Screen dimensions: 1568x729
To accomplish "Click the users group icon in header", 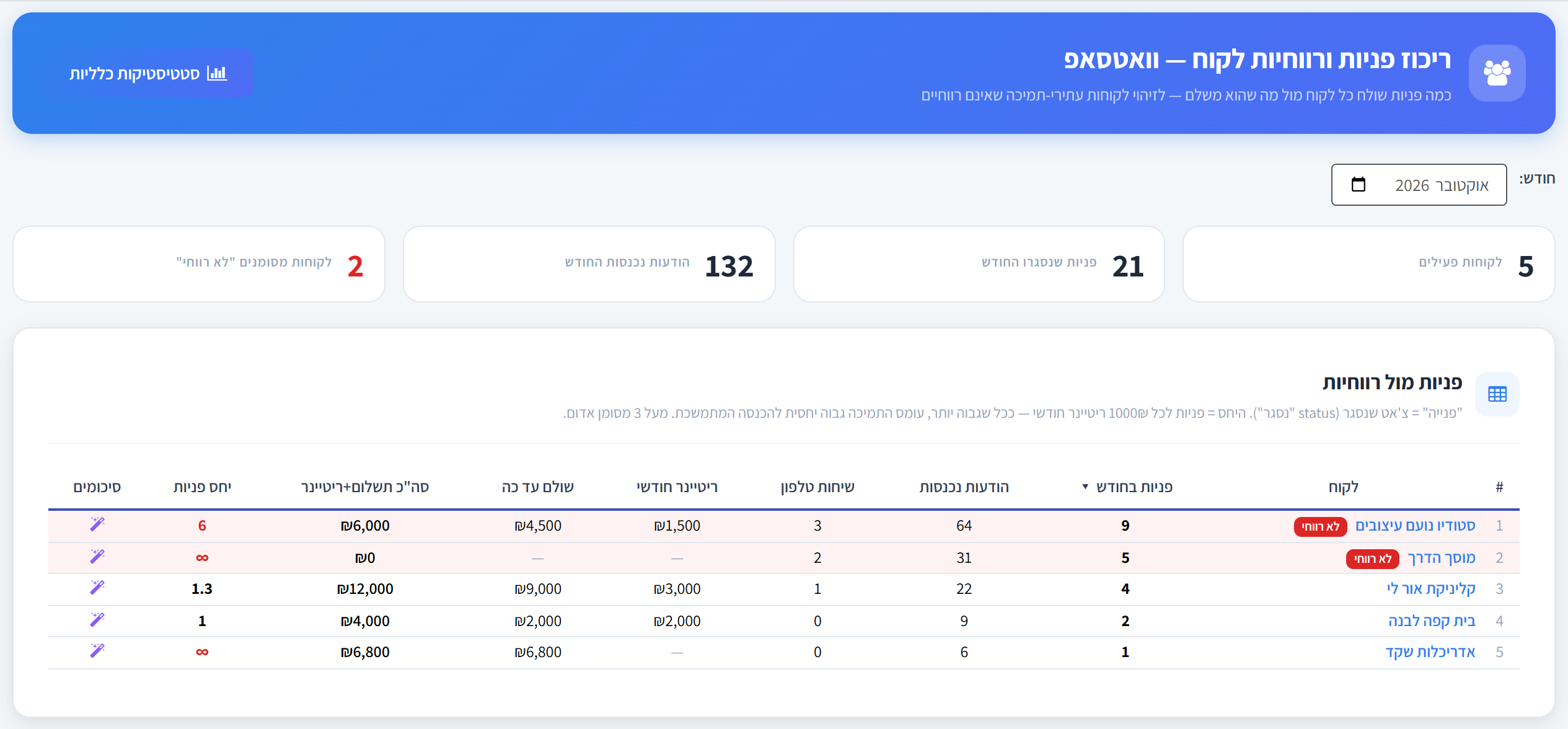I will pos(1497,73).
